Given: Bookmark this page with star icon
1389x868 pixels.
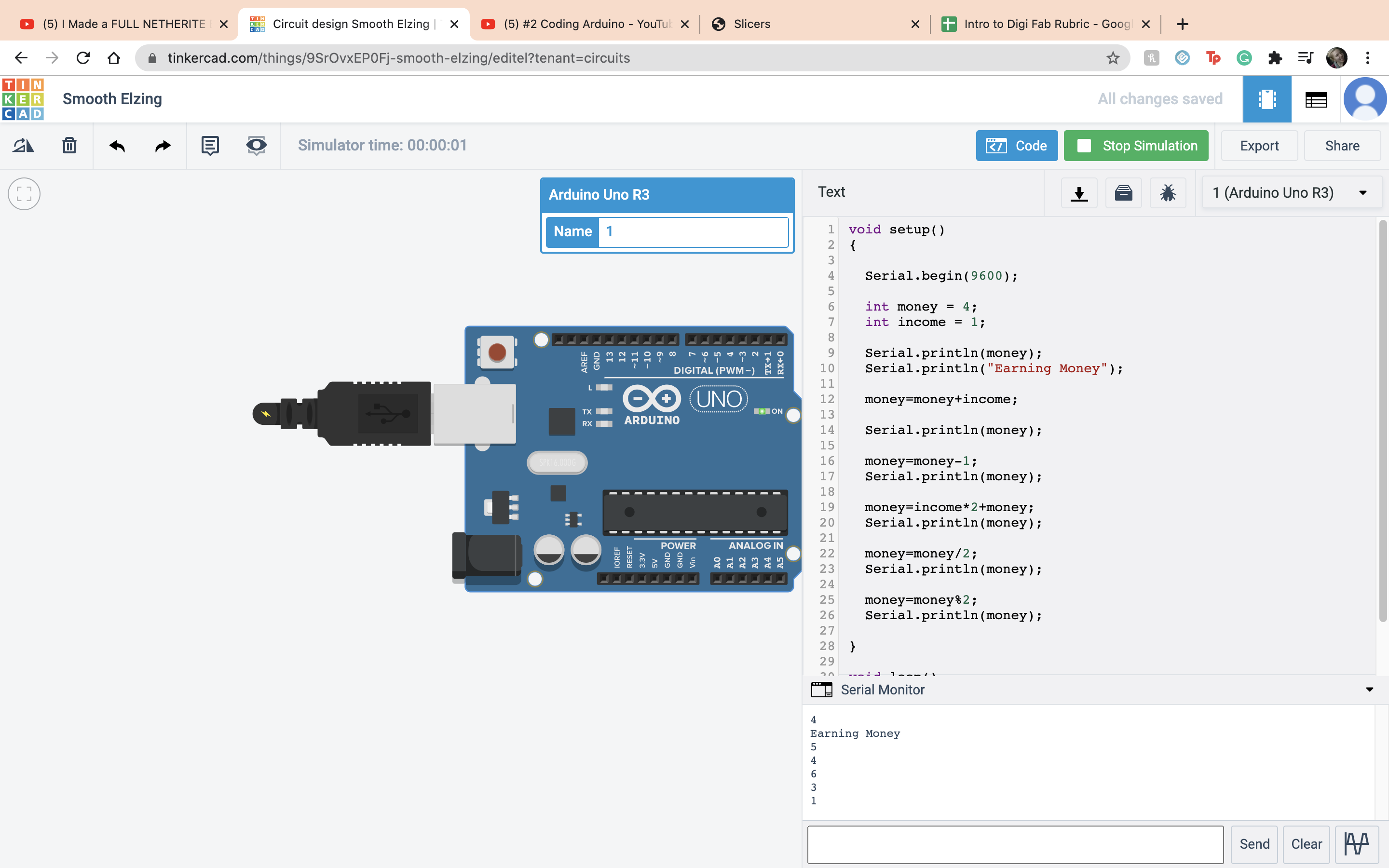Looking at the screenshot, I should click(1113, 58).
